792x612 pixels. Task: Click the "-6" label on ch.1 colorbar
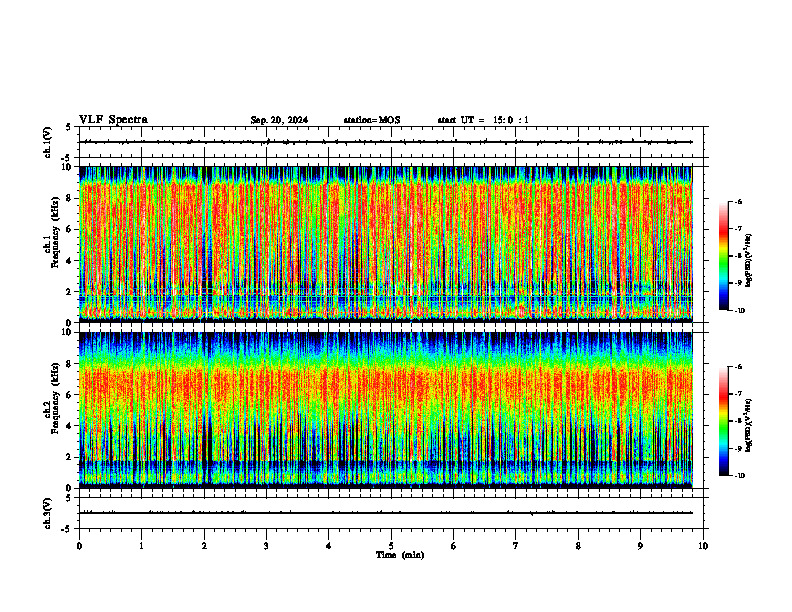click(738, 202)
